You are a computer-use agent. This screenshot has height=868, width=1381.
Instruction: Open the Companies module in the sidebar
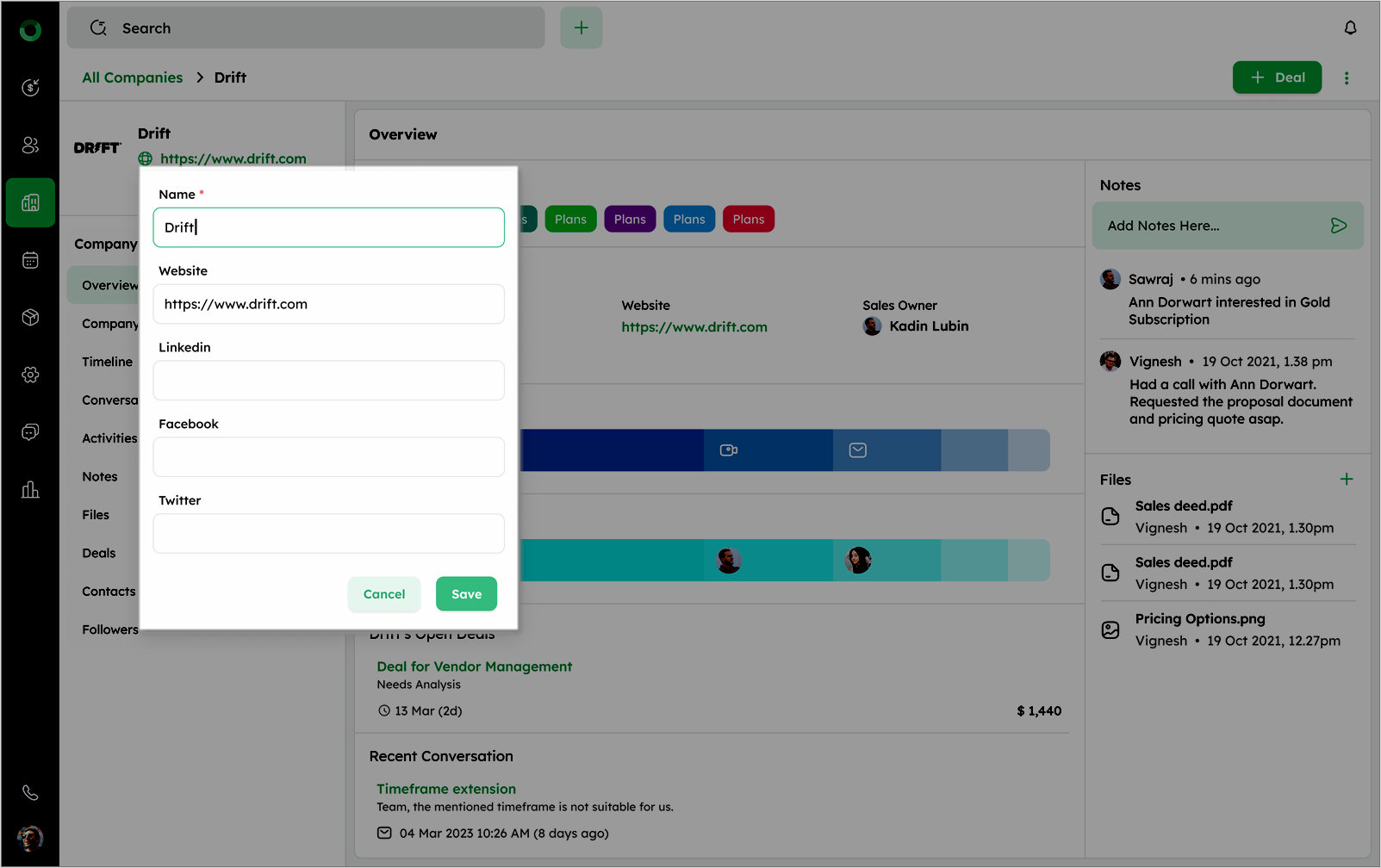(x=30, y=202)
